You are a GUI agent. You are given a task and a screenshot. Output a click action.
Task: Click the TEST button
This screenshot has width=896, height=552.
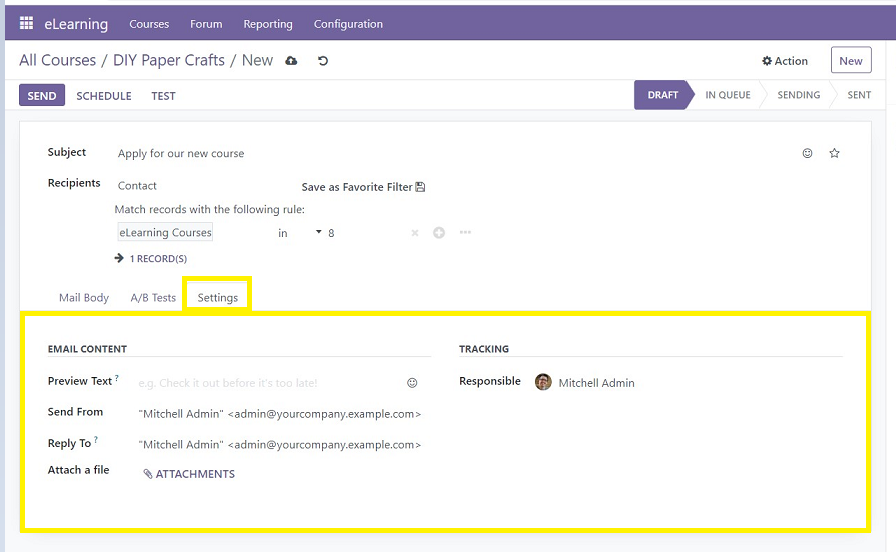click(163, 96)
